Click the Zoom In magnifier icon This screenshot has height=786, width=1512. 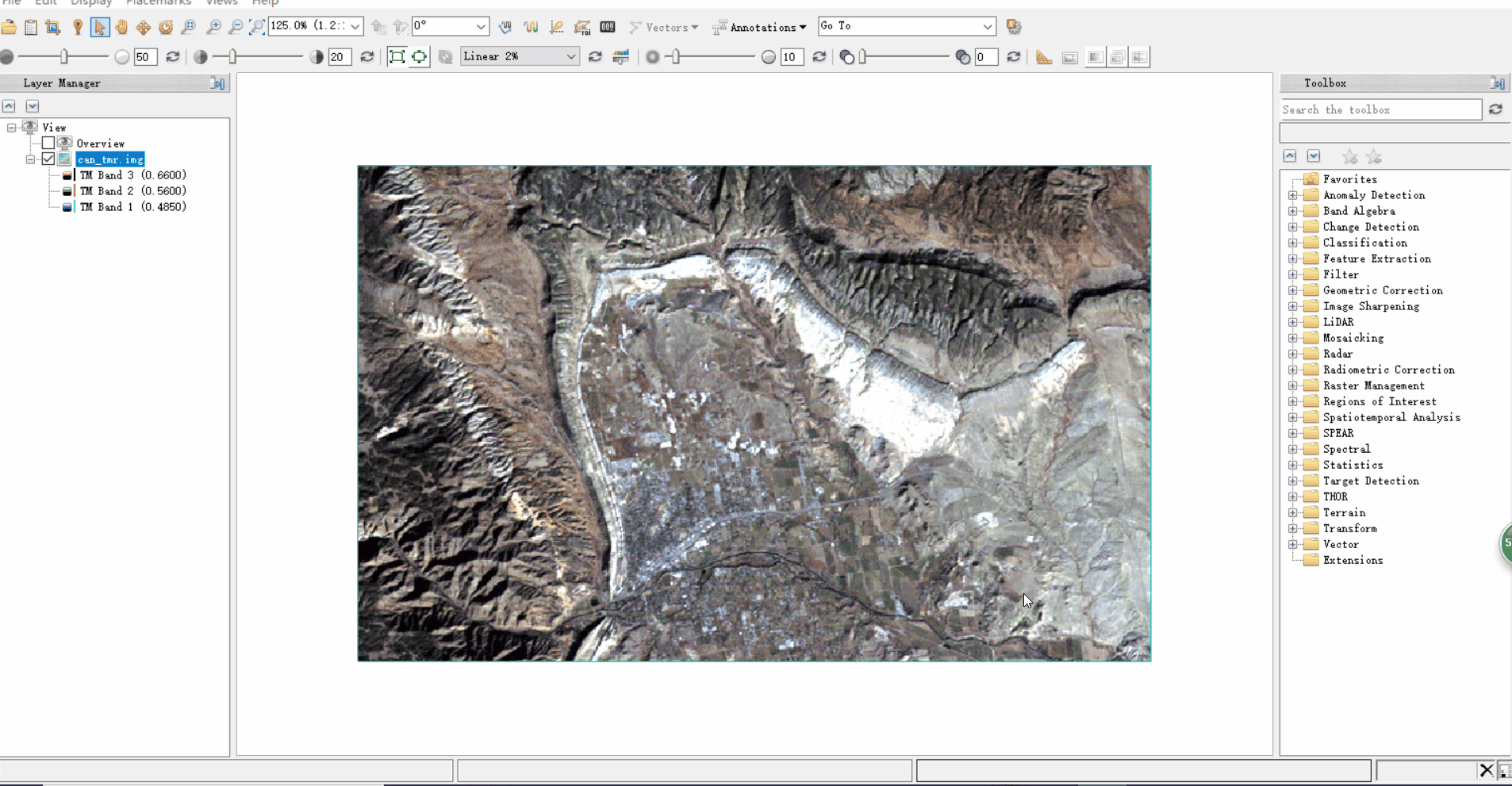(x=213, y=27)
